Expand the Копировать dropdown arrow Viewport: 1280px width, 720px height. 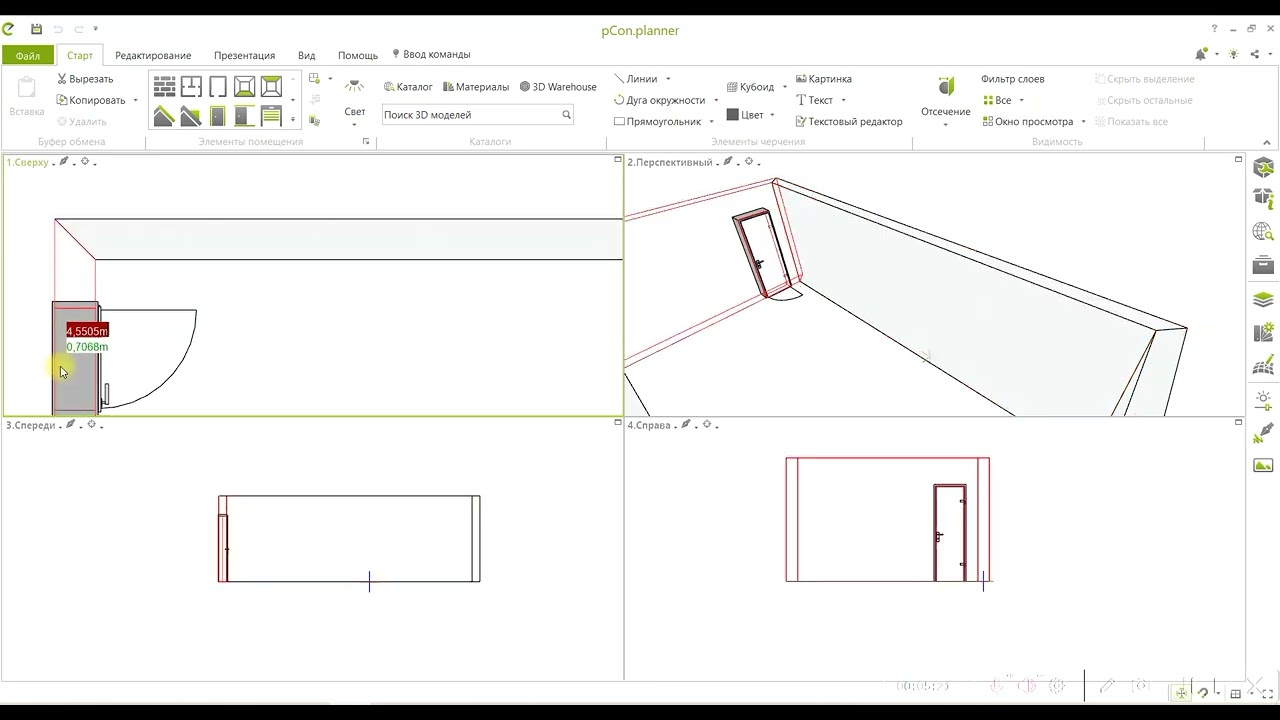click(x=135, y=100)
